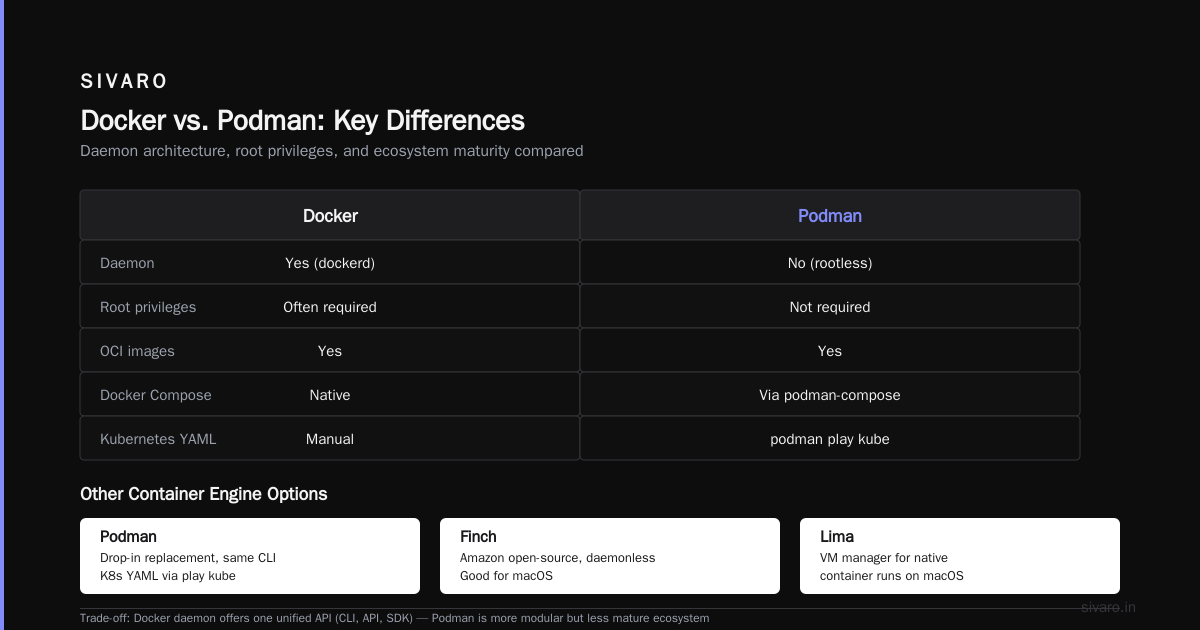The width and height of the screenshot is (1200, 630).
Task: Click Yes in Podman's OCI images row
Action: coord(830,351)
